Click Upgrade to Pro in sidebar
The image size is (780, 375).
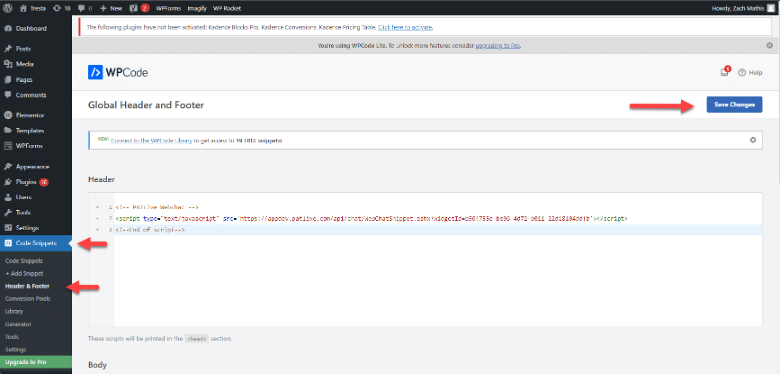pyautogui.click(x=36, y=362)
